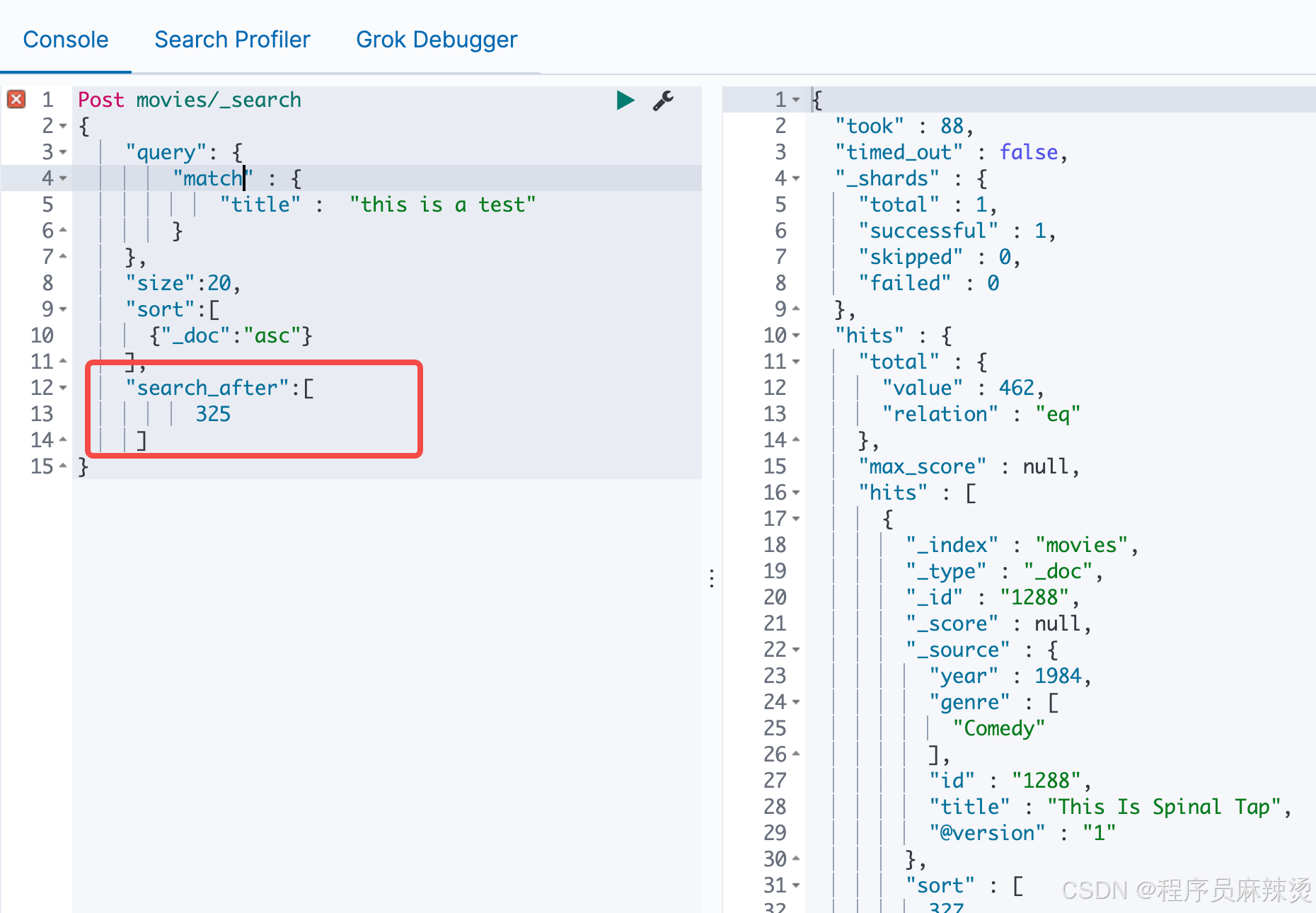Click the "skipped" : 0 response line
1316x913 pixels.
click(x=940, y=257)
